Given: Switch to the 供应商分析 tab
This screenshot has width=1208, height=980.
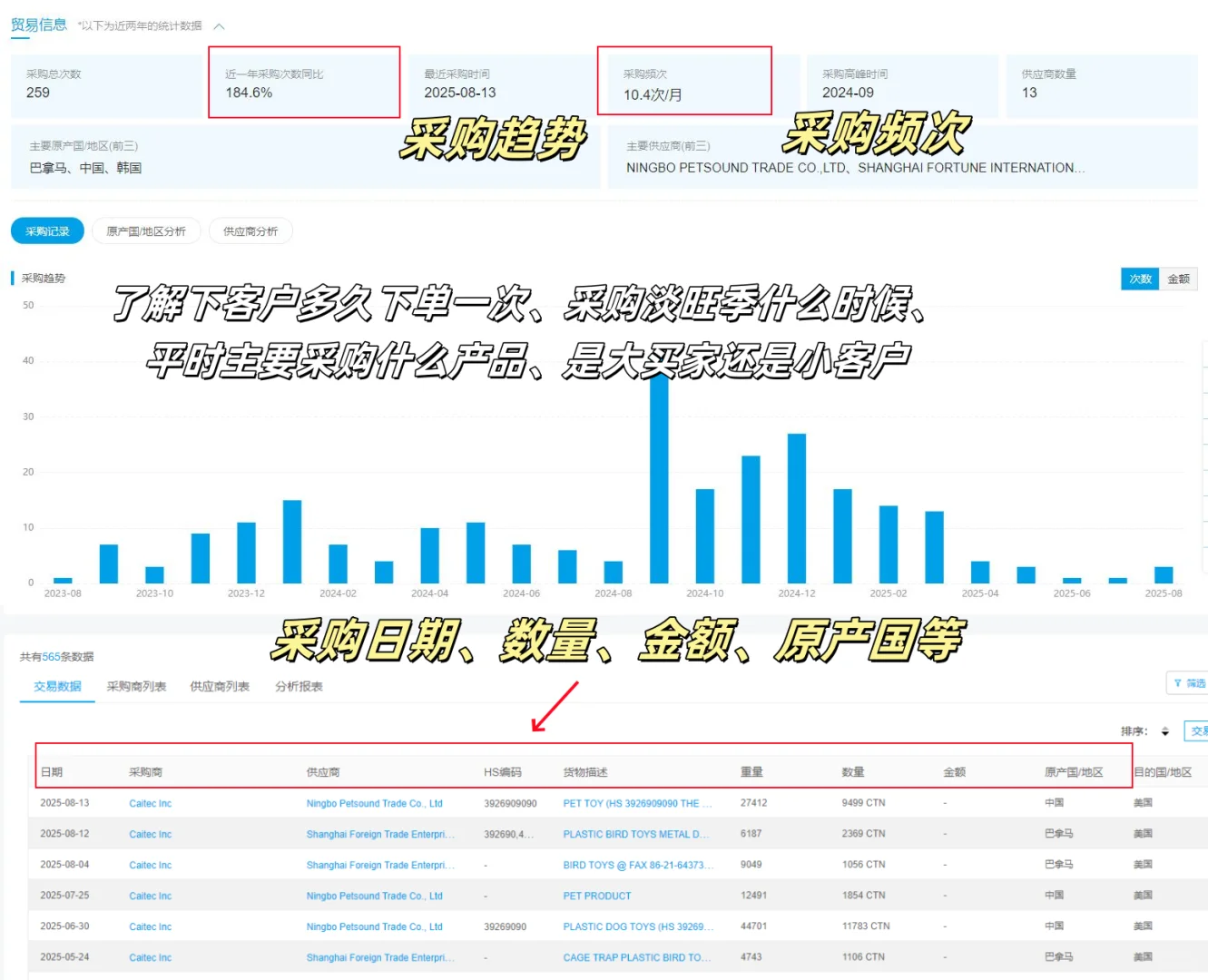Looking at the screenshot, I should [x=250, y=230].
